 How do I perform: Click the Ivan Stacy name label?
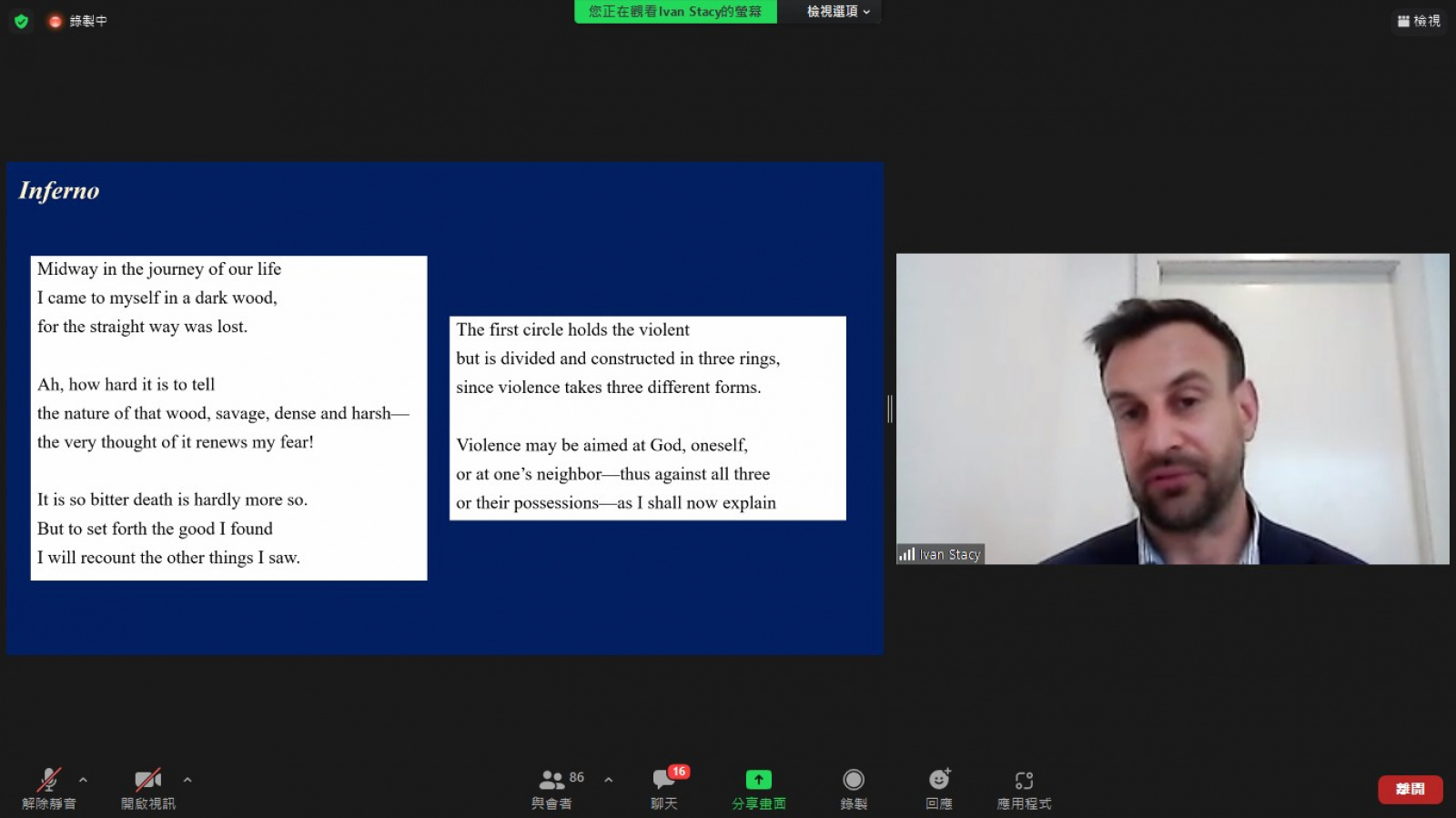tap(950, 554)
